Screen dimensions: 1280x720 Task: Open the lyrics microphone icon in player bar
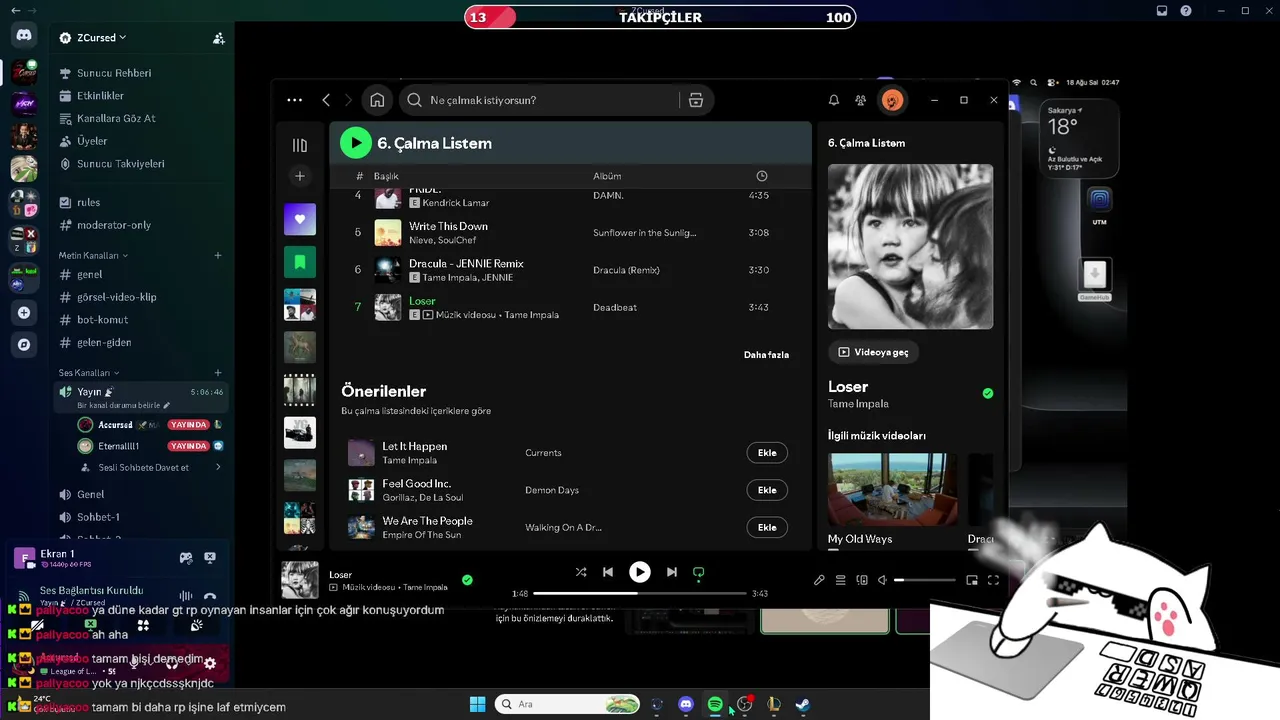[819, 580]
